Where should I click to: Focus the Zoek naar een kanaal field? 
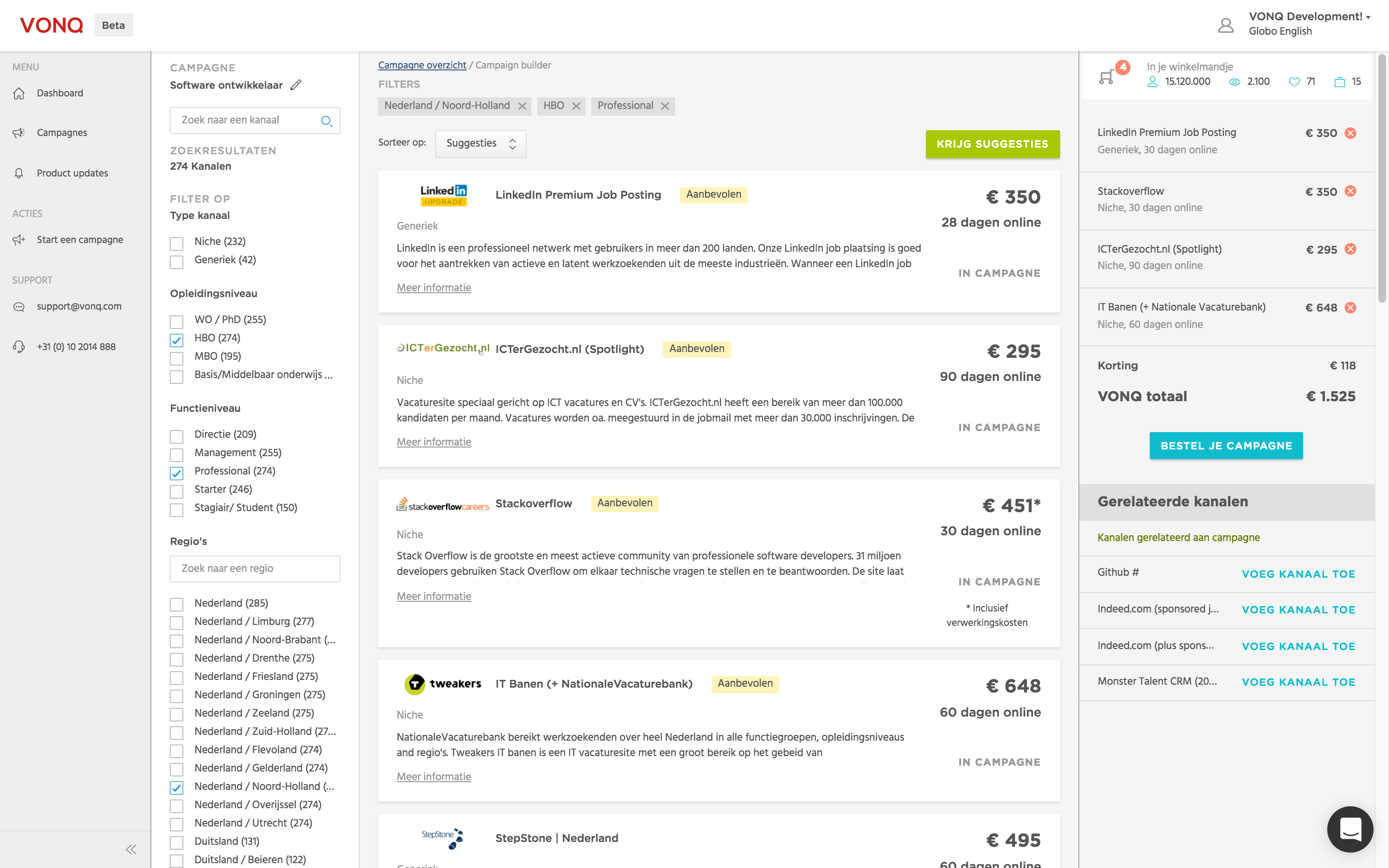tap(255, 121)
